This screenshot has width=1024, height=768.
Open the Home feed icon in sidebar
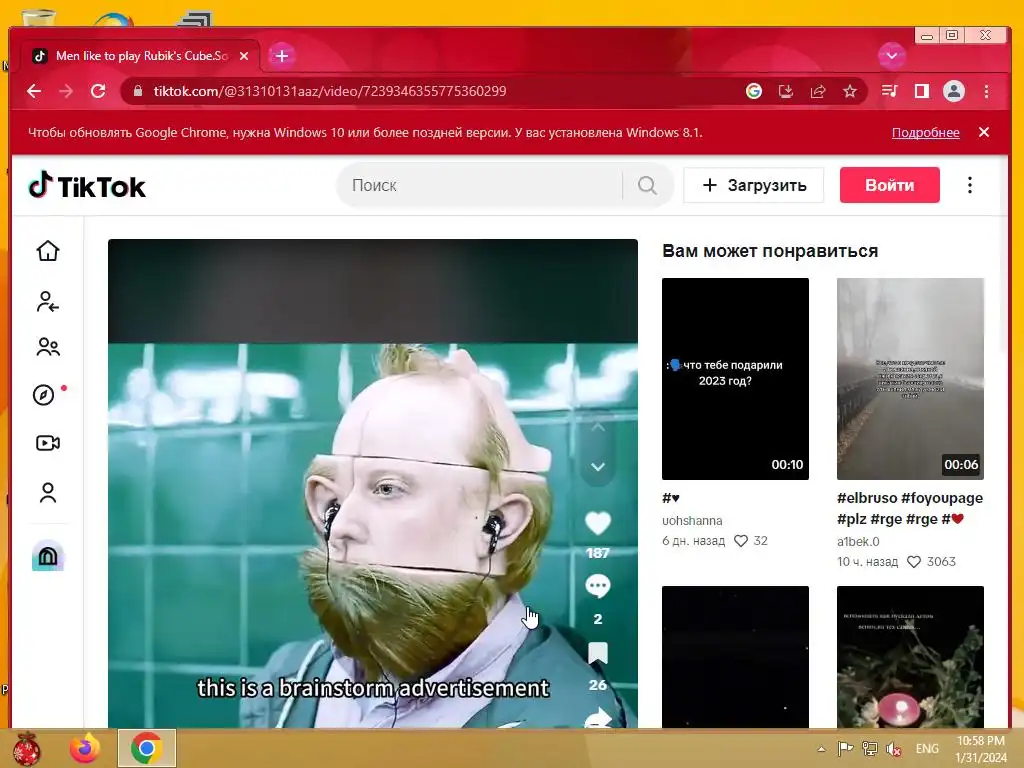[x=48, y=251]
